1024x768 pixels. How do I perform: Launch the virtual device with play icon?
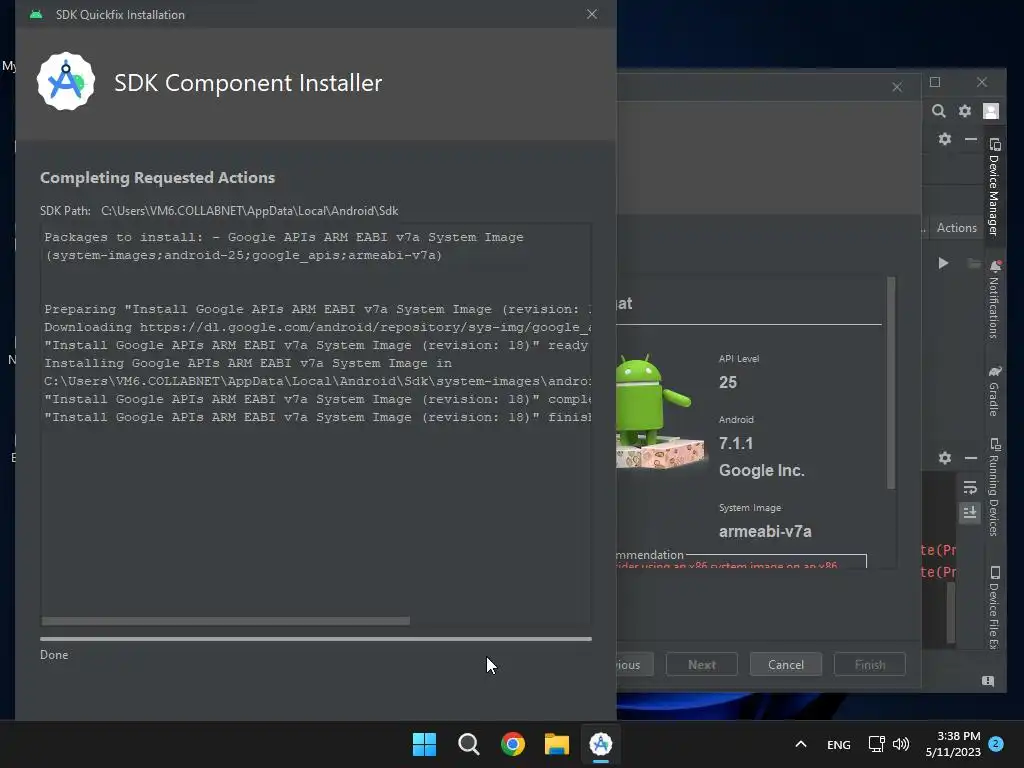943,263
